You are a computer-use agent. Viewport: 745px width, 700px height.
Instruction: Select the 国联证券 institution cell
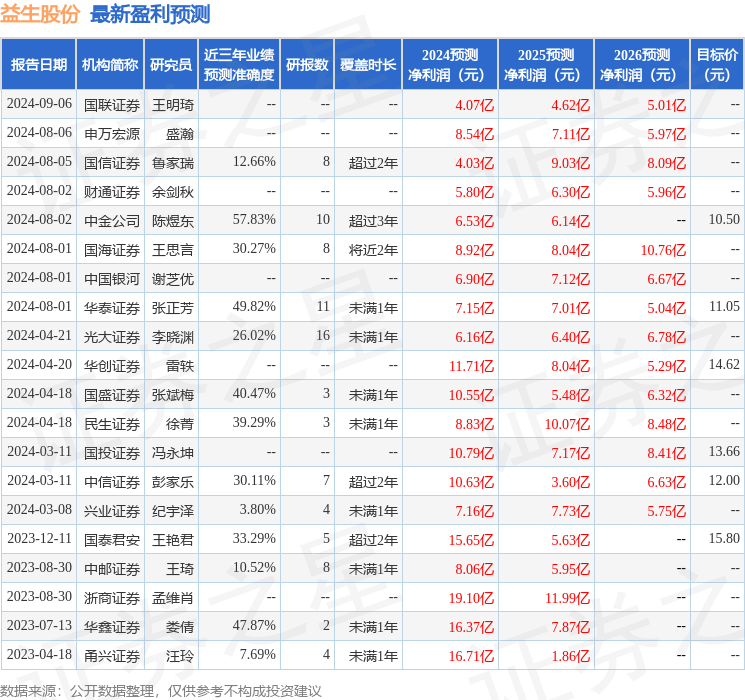click(x=112, y=105)
